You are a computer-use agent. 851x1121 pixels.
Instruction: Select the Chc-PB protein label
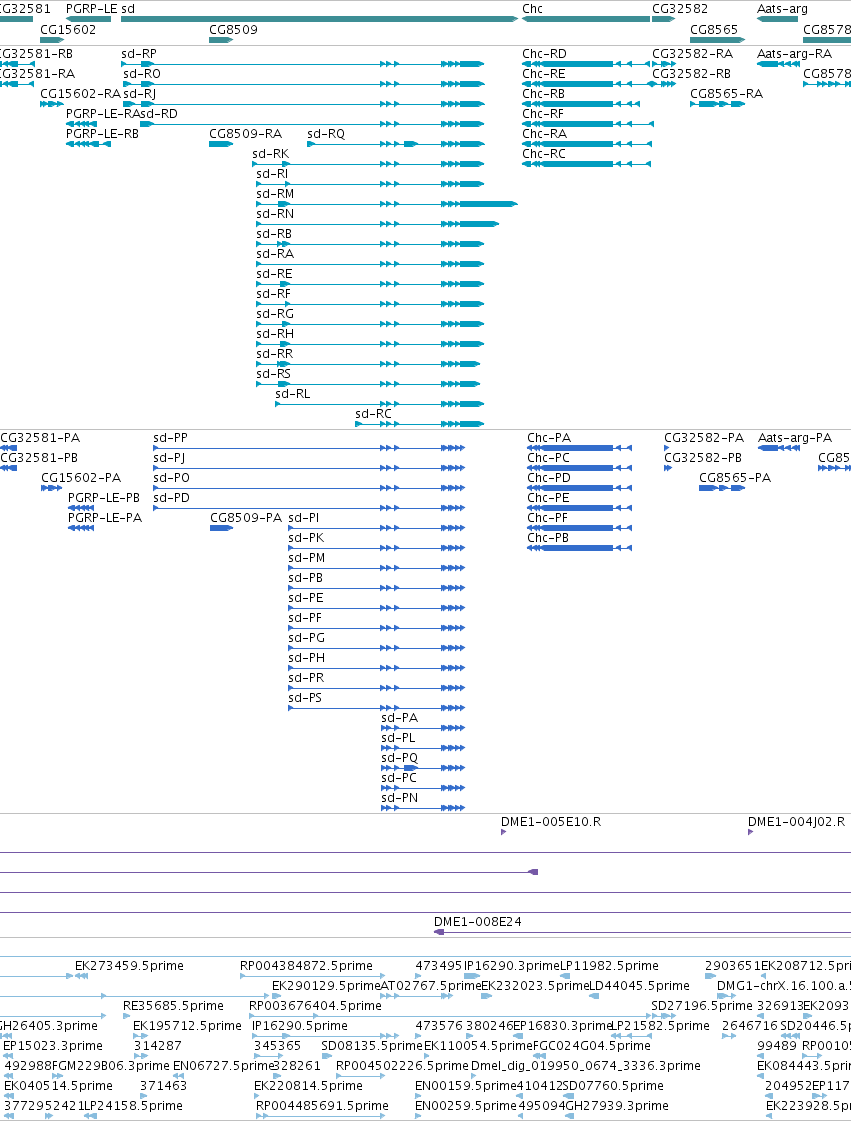pos(548,538)
